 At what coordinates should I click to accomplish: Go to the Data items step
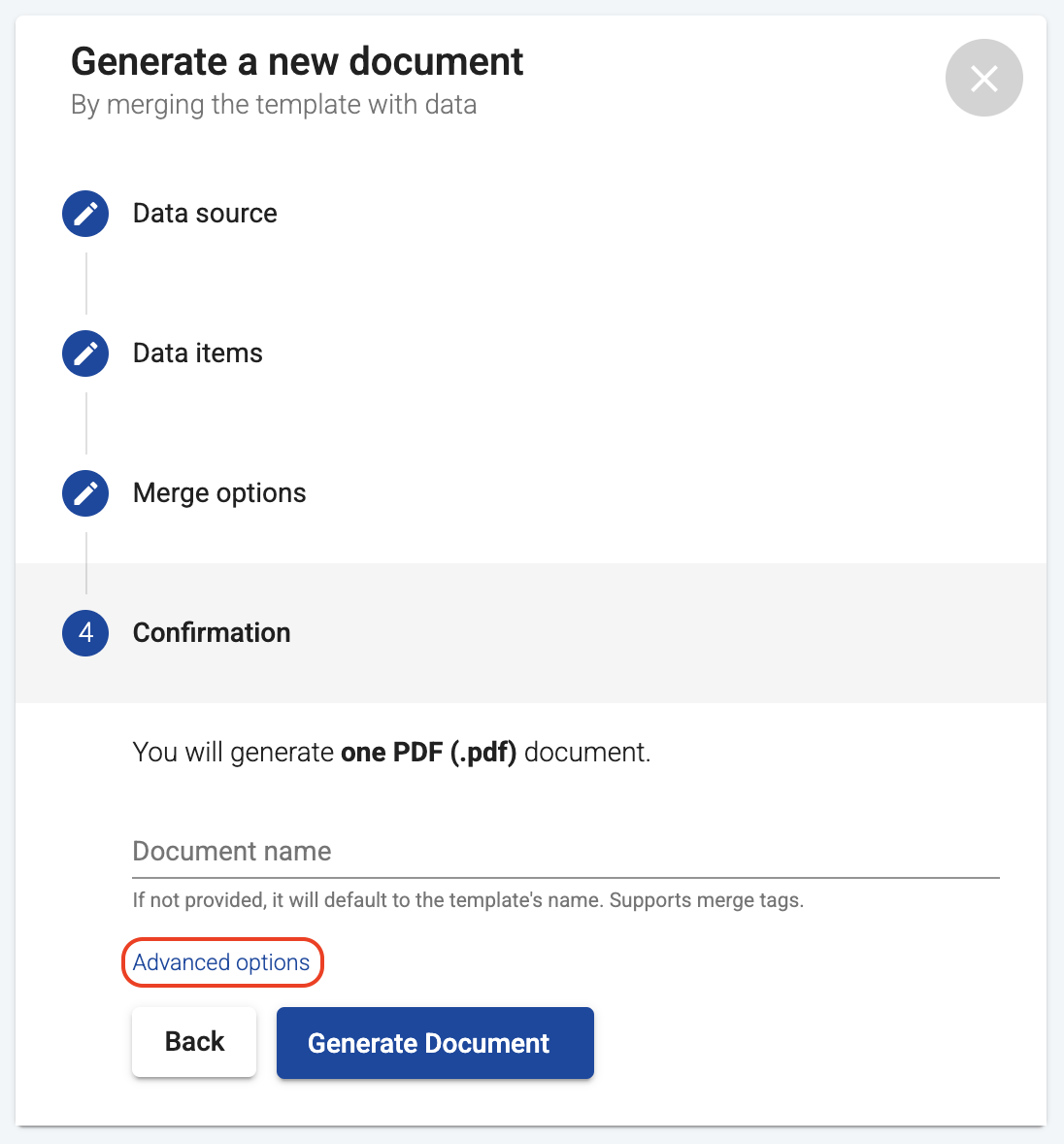(x=198, y=353)
